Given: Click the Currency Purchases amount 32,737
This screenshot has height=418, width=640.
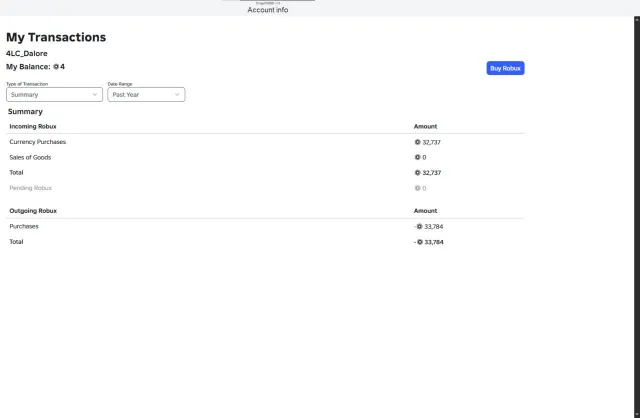Looking at the screenshot, I should [431, 142].
